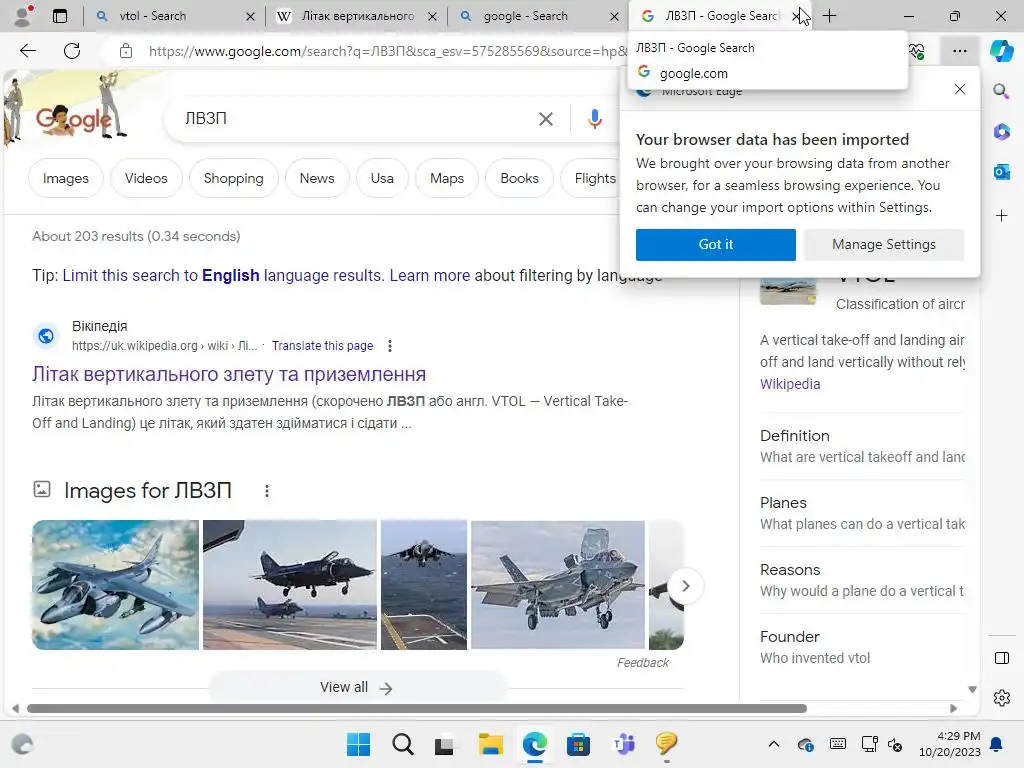Open Wikipedia link in knowledge panel

click(790, 384)
